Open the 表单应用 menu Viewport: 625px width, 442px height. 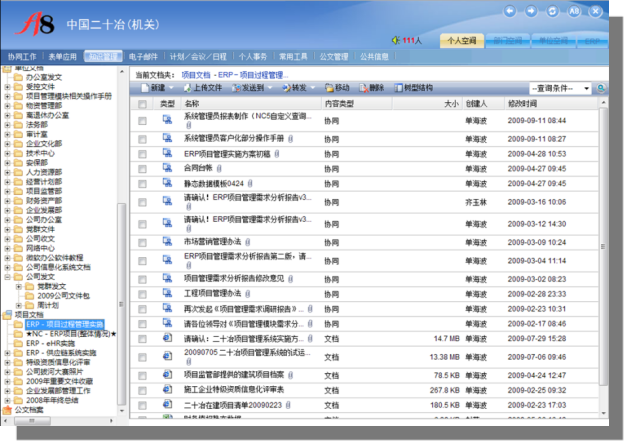tap(62, 57)
